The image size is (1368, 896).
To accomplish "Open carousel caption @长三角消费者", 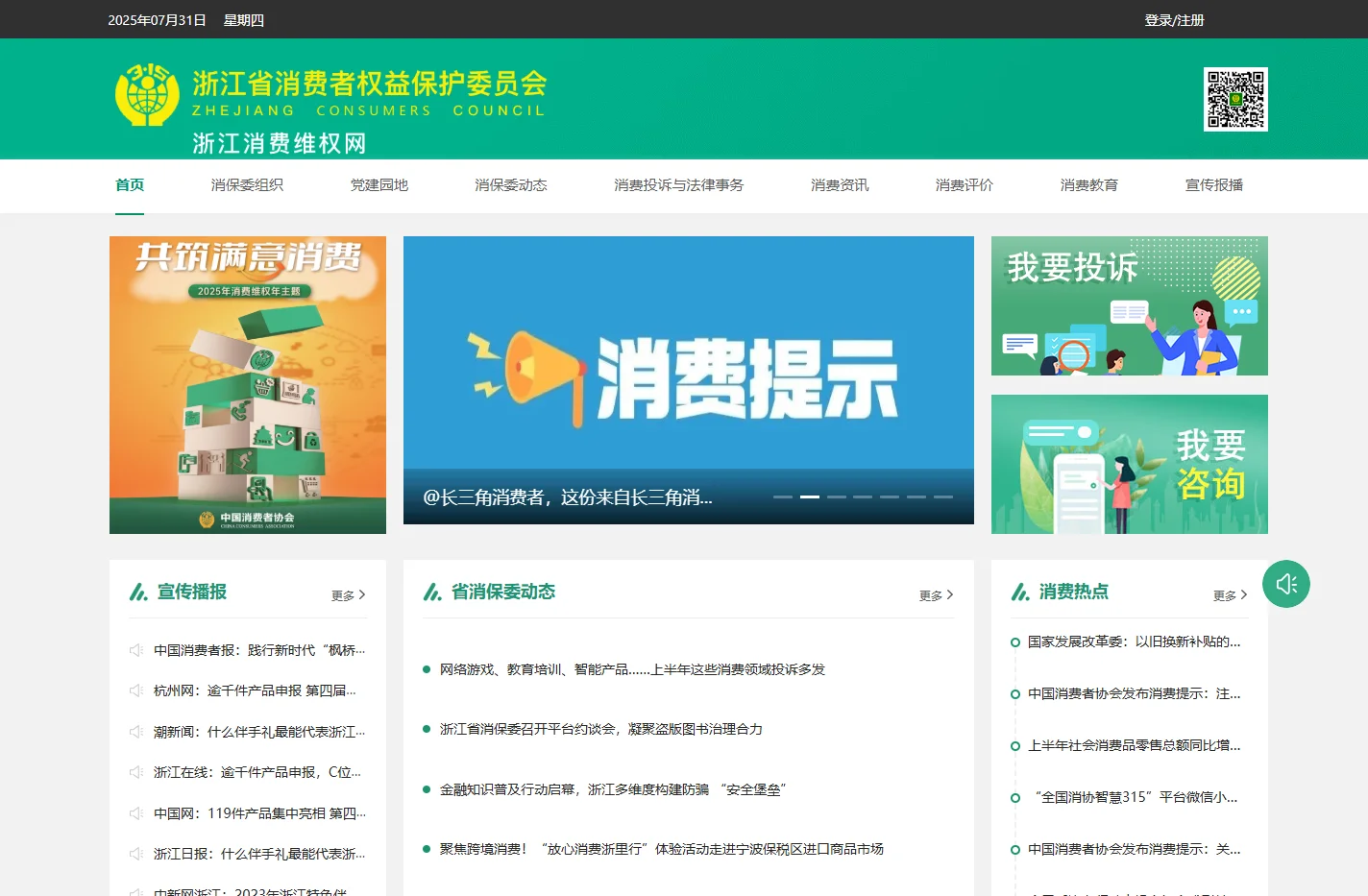I will point(568,497).
